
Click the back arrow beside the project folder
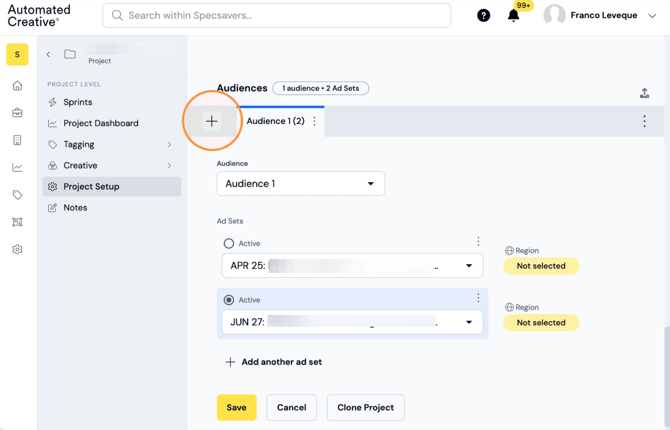(x=48, y=54)
